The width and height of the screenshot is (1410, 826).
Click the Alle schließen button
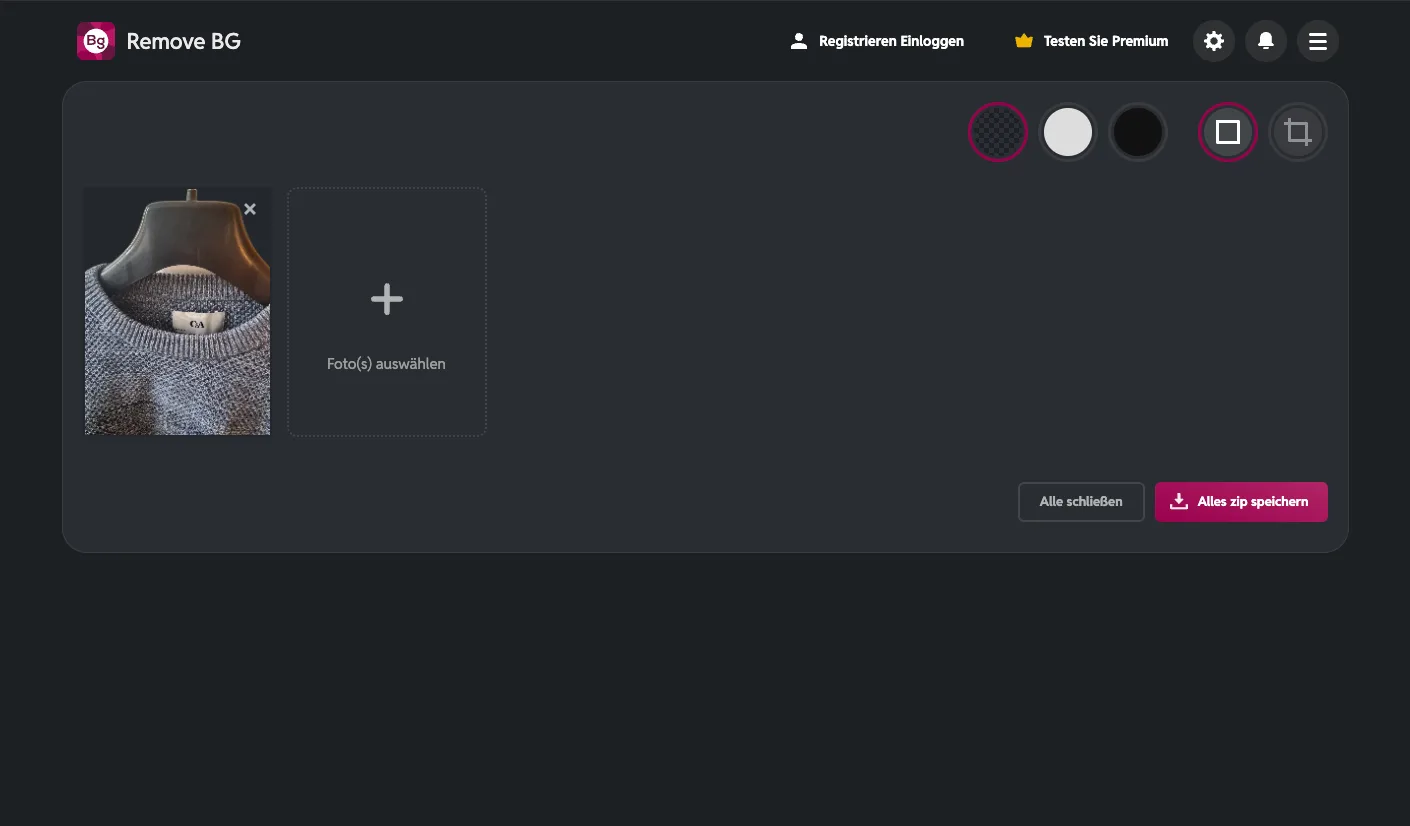click(1081, 502)
